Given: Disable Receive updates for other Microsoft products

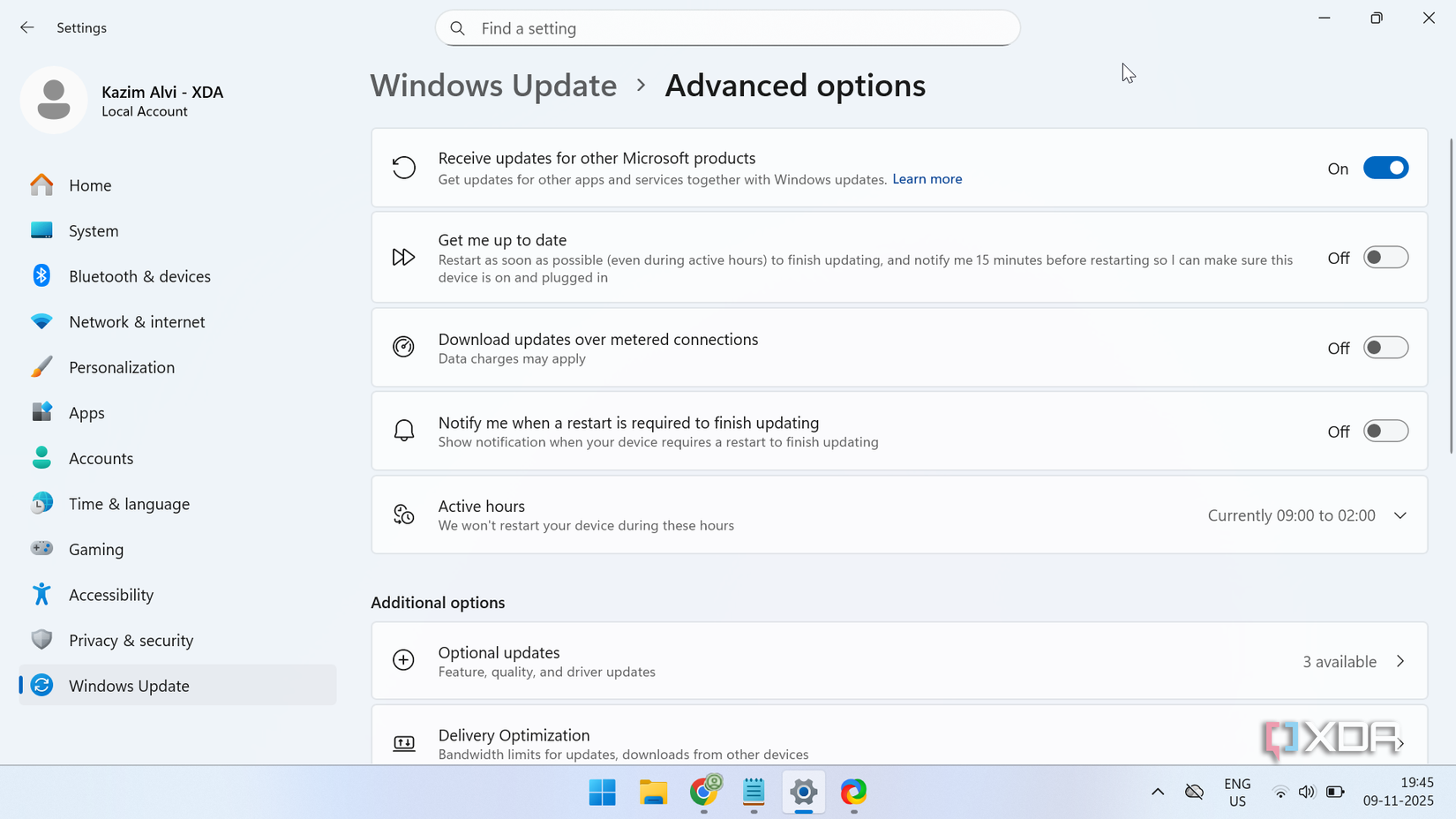Looking at the screenshot, I should [x=1385, y=168].
